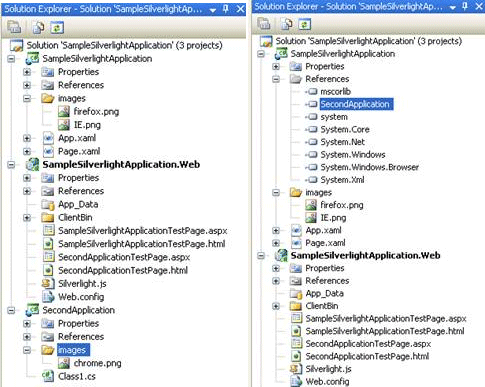
Task: Close the left Solution Explorer panel
Action: (x=240, y=9)
